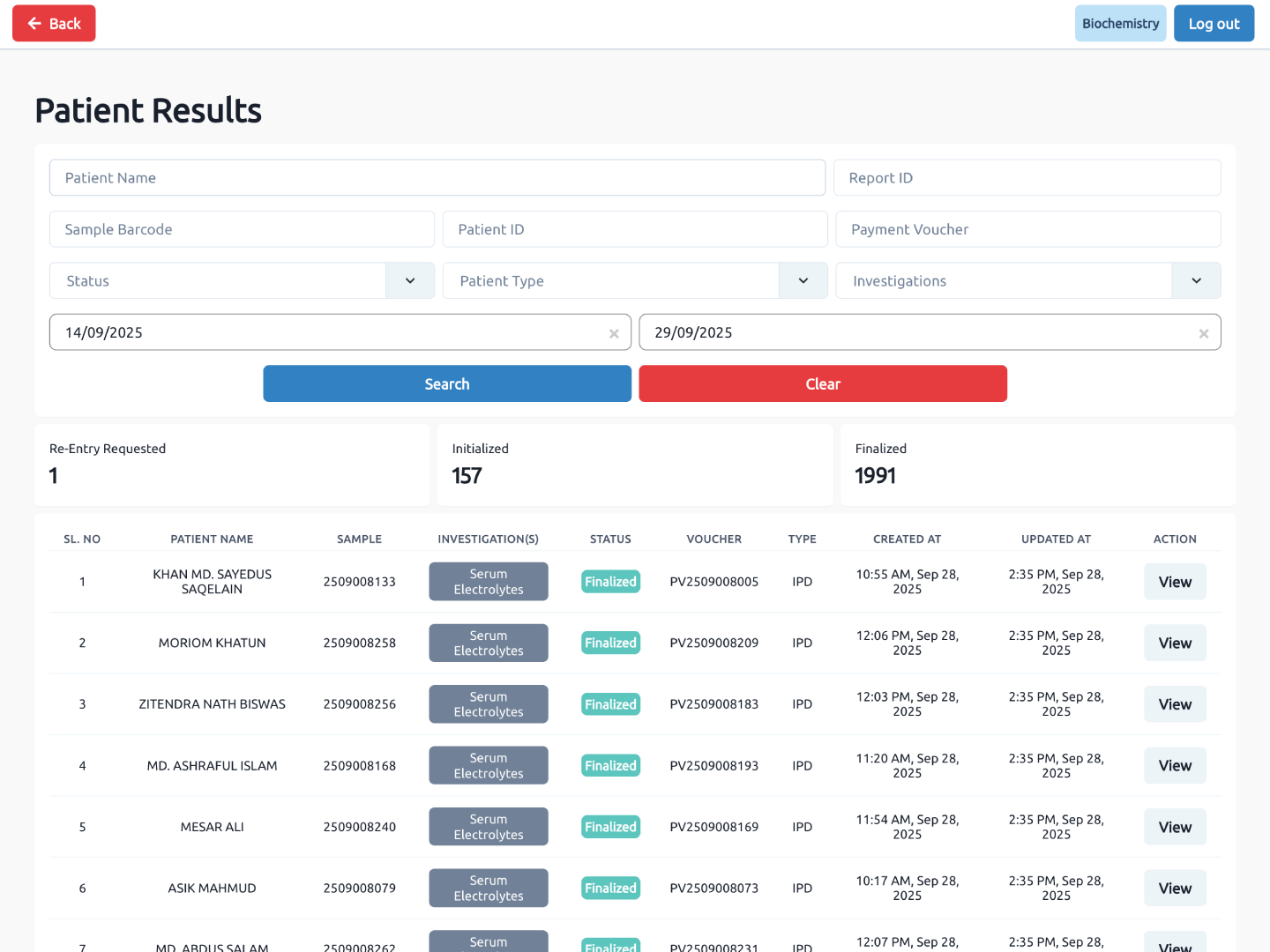The height and width of the screenshot is (952, 1270).
Task: View results for MD. ASHRAFUL ISLAM
Action: 1174,765
